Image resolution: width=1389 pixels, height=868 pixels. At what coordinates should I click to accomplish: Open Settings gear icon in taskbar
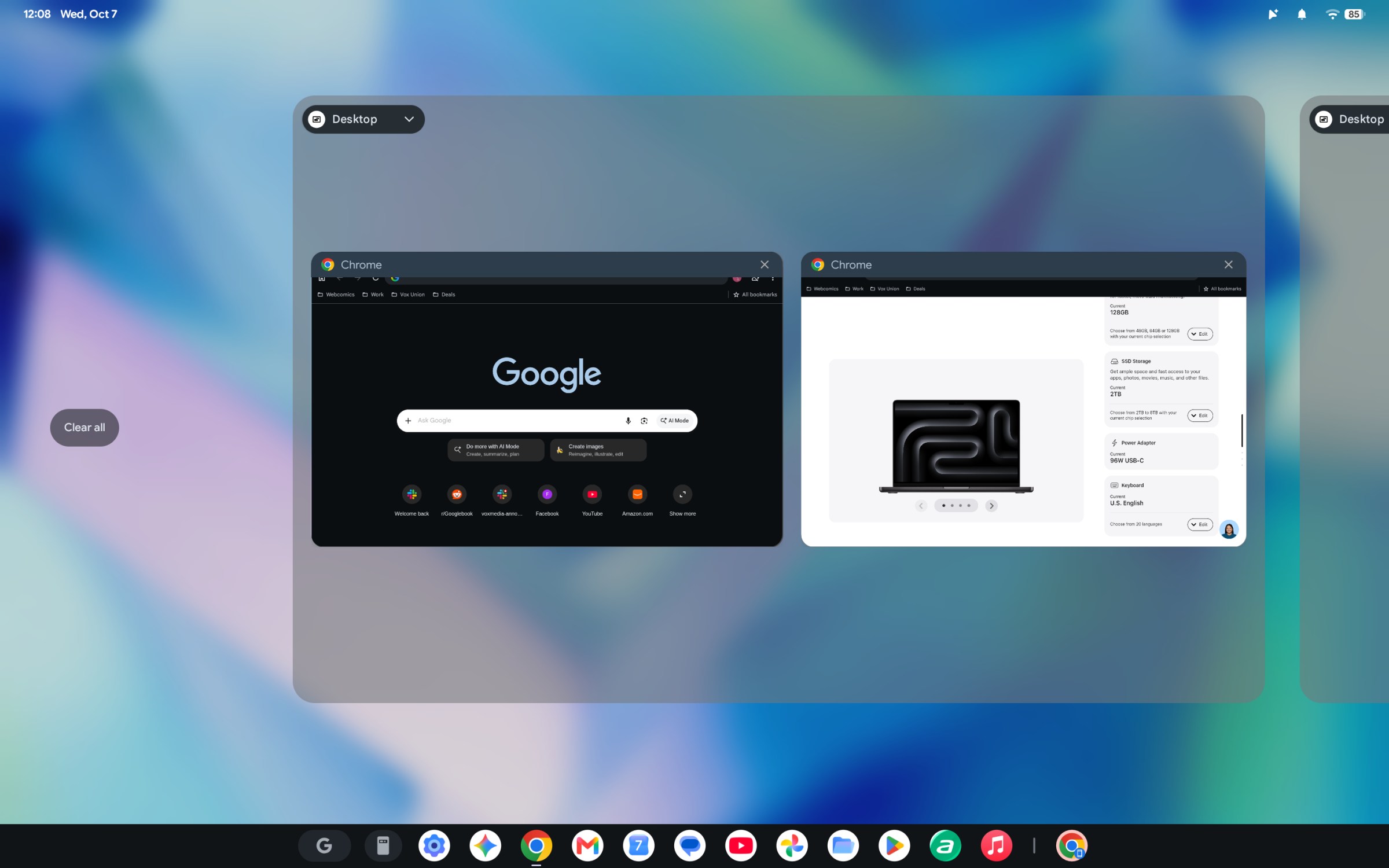point(434,845)
